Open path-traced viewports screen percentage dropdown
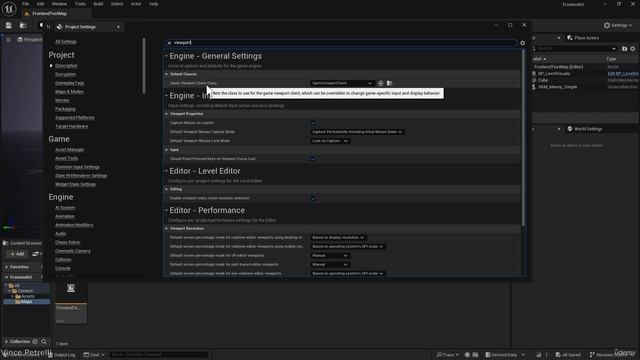 coord(330,264)
